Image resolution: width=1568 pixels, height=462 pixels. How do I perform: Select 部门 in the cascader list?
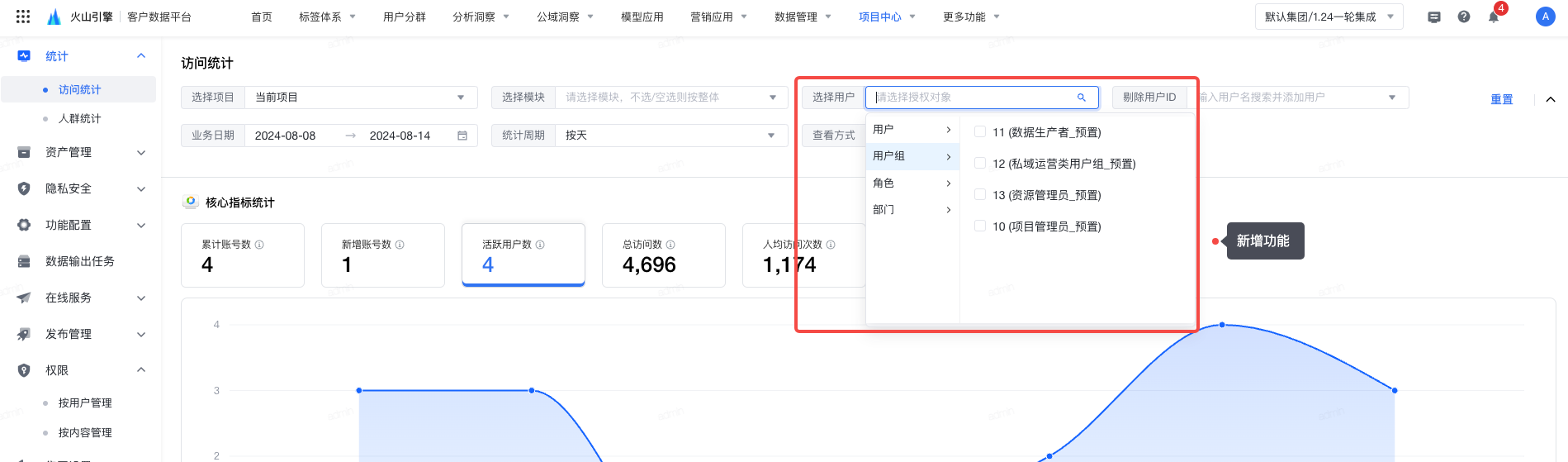(x=912, y=209)
